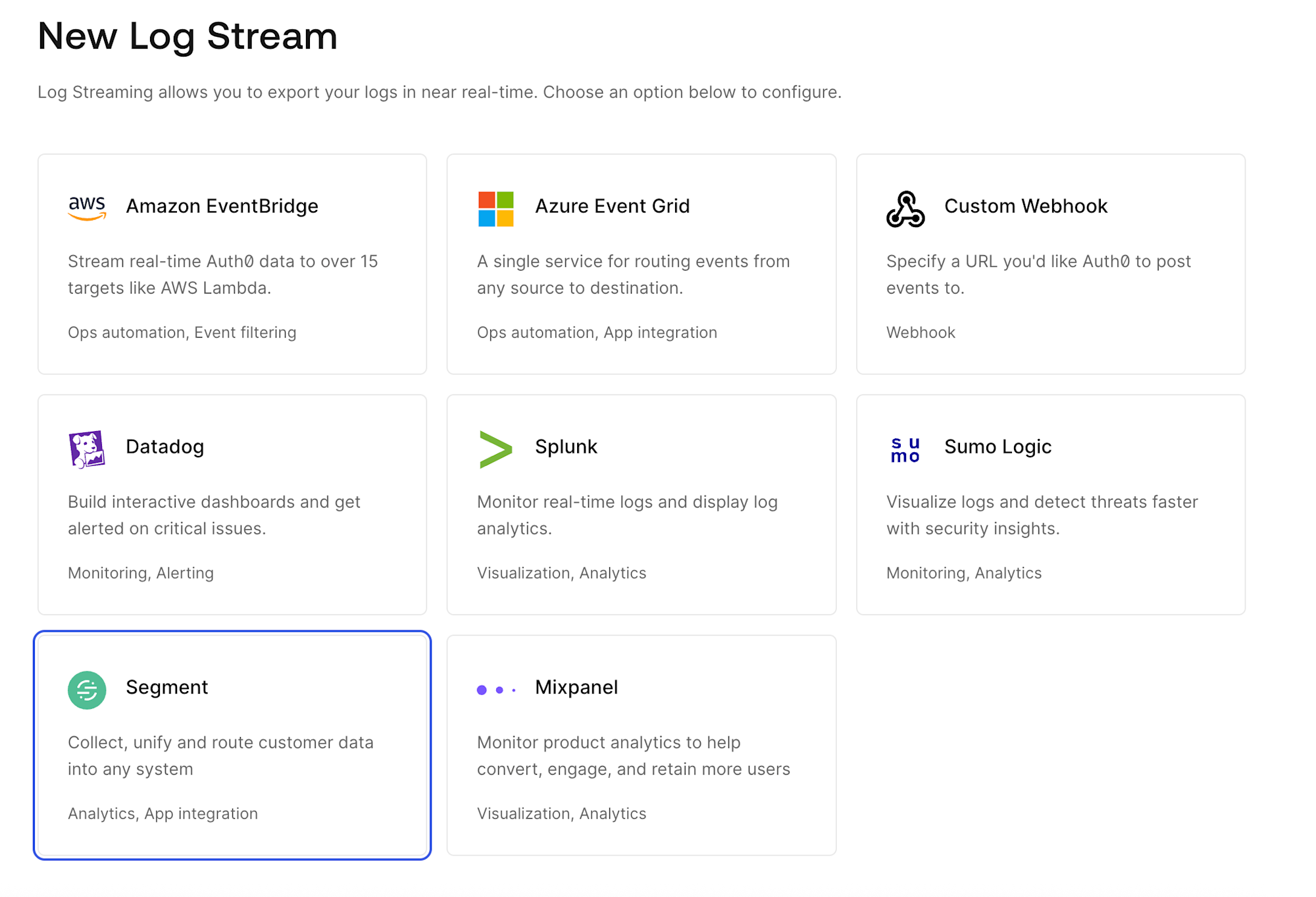Click the 'New Log Stream' heading
The height and width of the screenshot is (897, 1316).
point(188,36)
